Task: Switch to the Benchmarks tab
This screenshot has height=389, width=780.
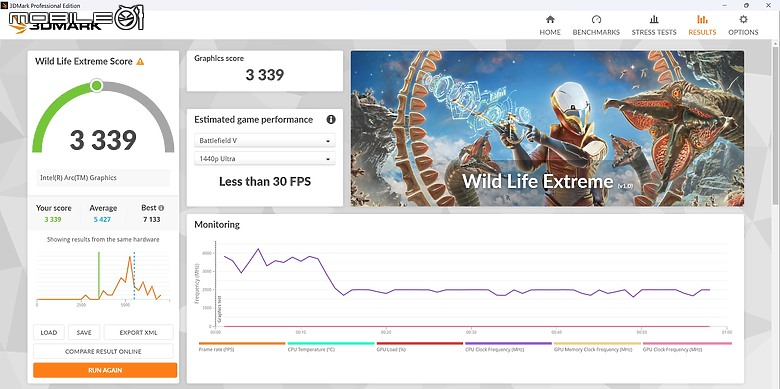Action: (596, 25)
